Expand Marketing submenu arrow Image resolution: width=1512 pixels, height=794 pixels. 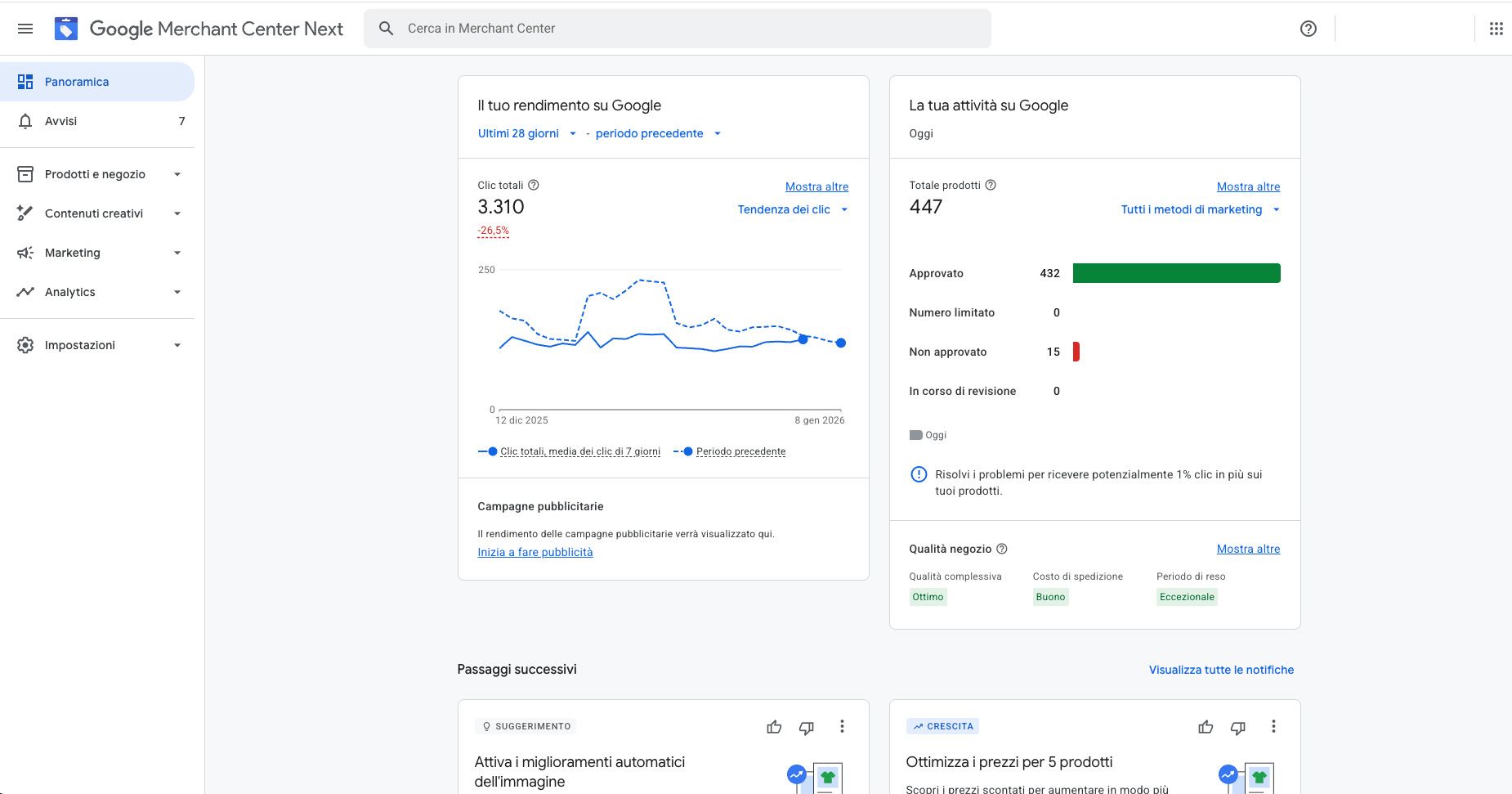click(177, 253)
